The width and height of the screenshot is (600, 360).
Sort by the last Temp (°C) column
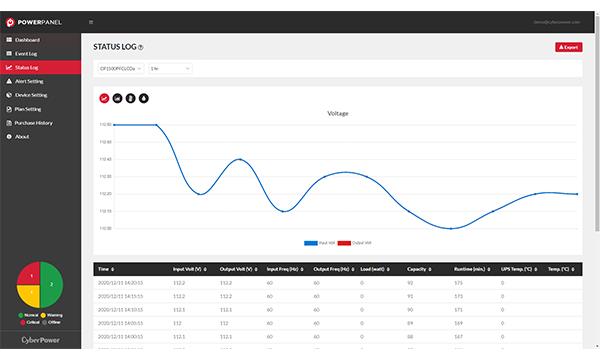[561, 269]
